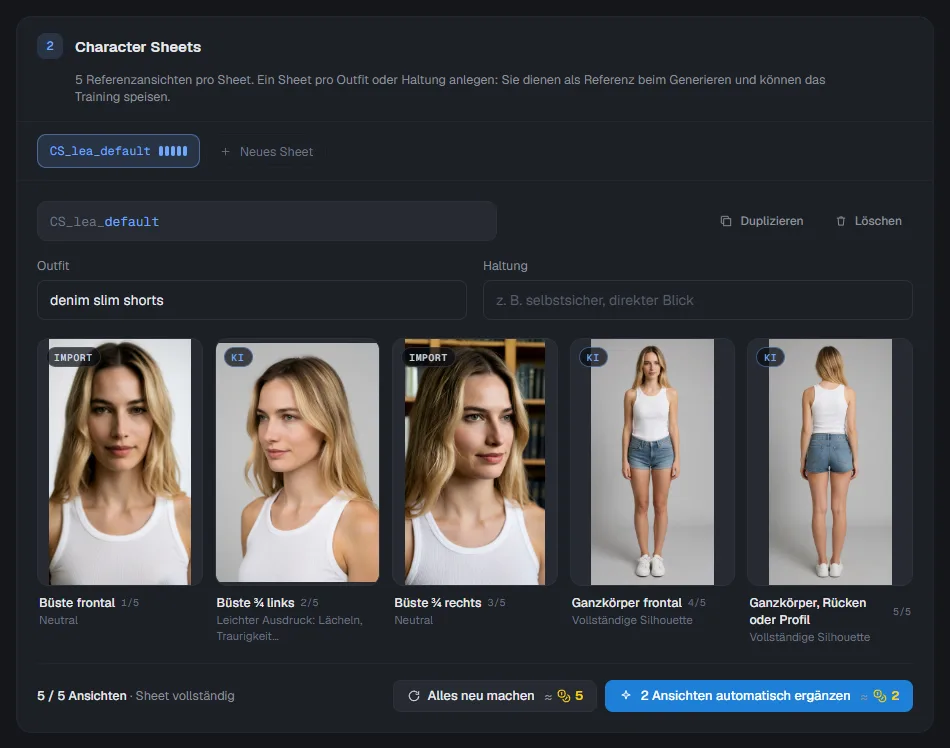The width and height of the screenshot is (950, 748).
Task: Click the Büste ¾ links caption
Action: (x=255, y=603)
